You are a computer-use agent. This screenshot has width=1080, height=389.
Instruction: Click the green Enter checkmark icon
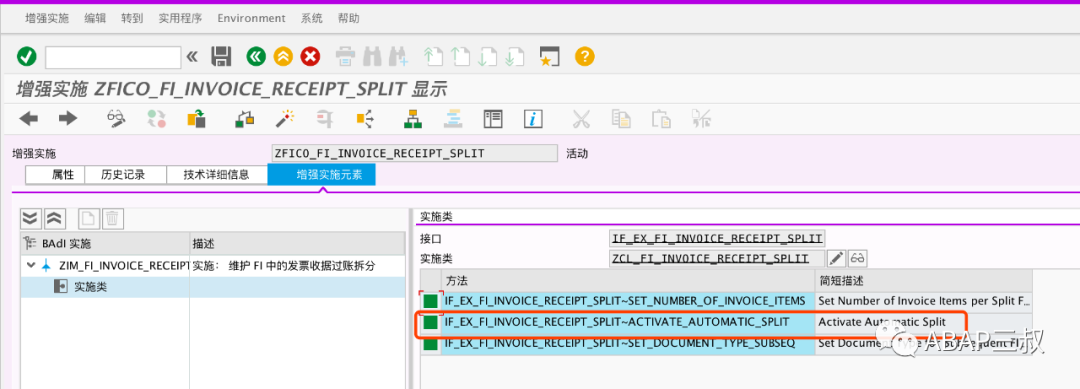26,56
